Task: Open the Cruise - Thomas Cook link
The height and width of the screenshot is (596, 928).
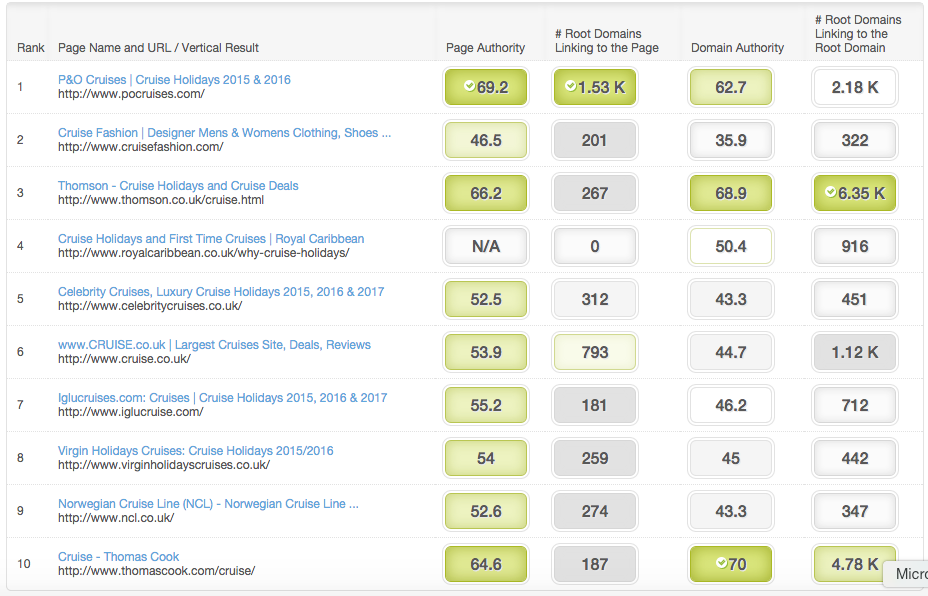Action: [118, 557]
